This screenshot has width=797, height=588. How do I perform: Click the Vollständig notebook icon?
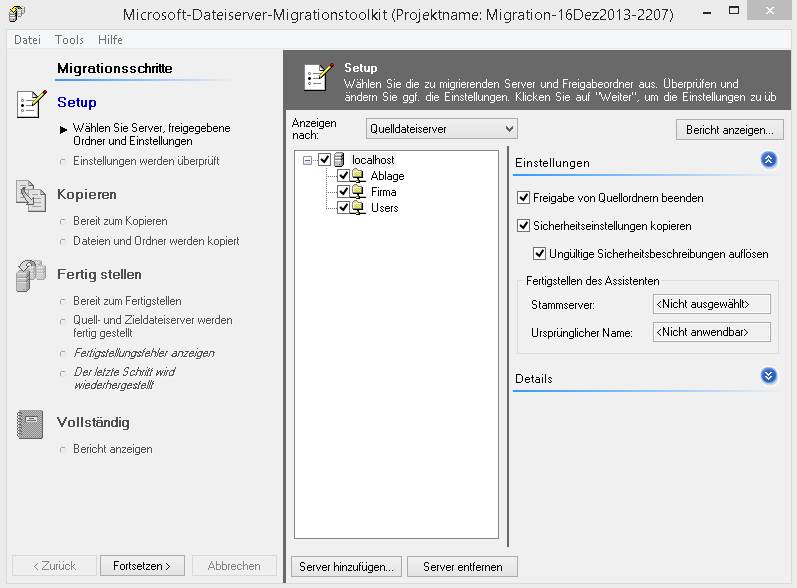click(30, 424)
